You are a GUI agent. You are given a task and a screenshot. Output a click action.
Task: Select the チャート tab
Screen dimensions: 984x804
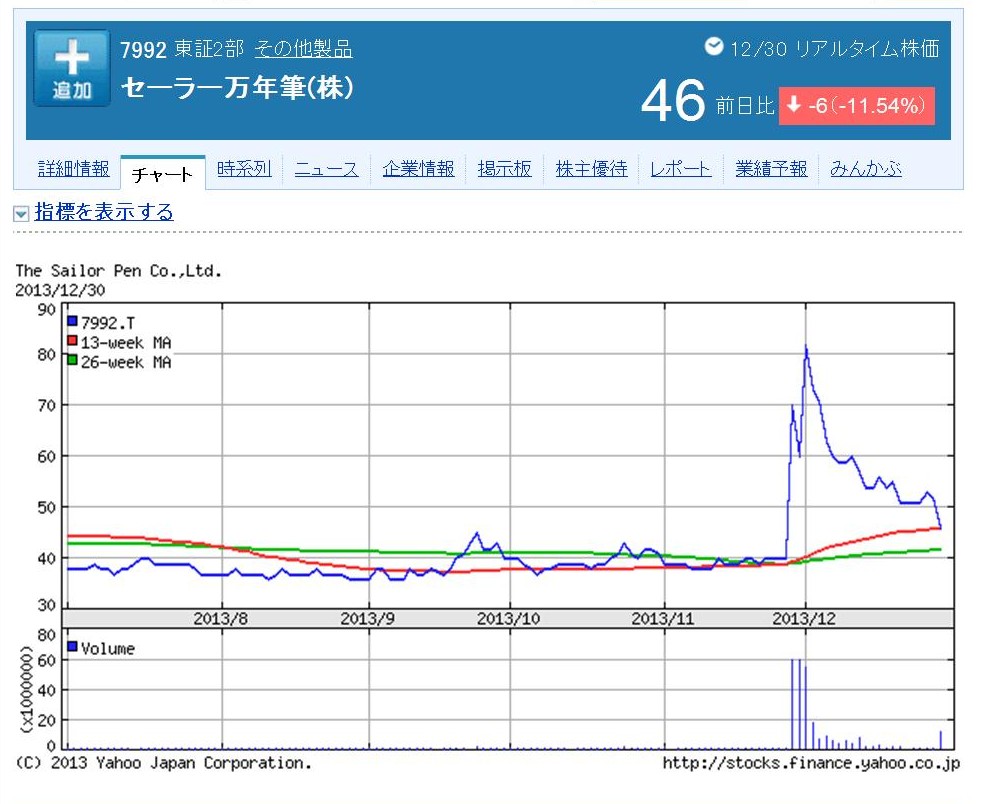click(x=163, y=174)
